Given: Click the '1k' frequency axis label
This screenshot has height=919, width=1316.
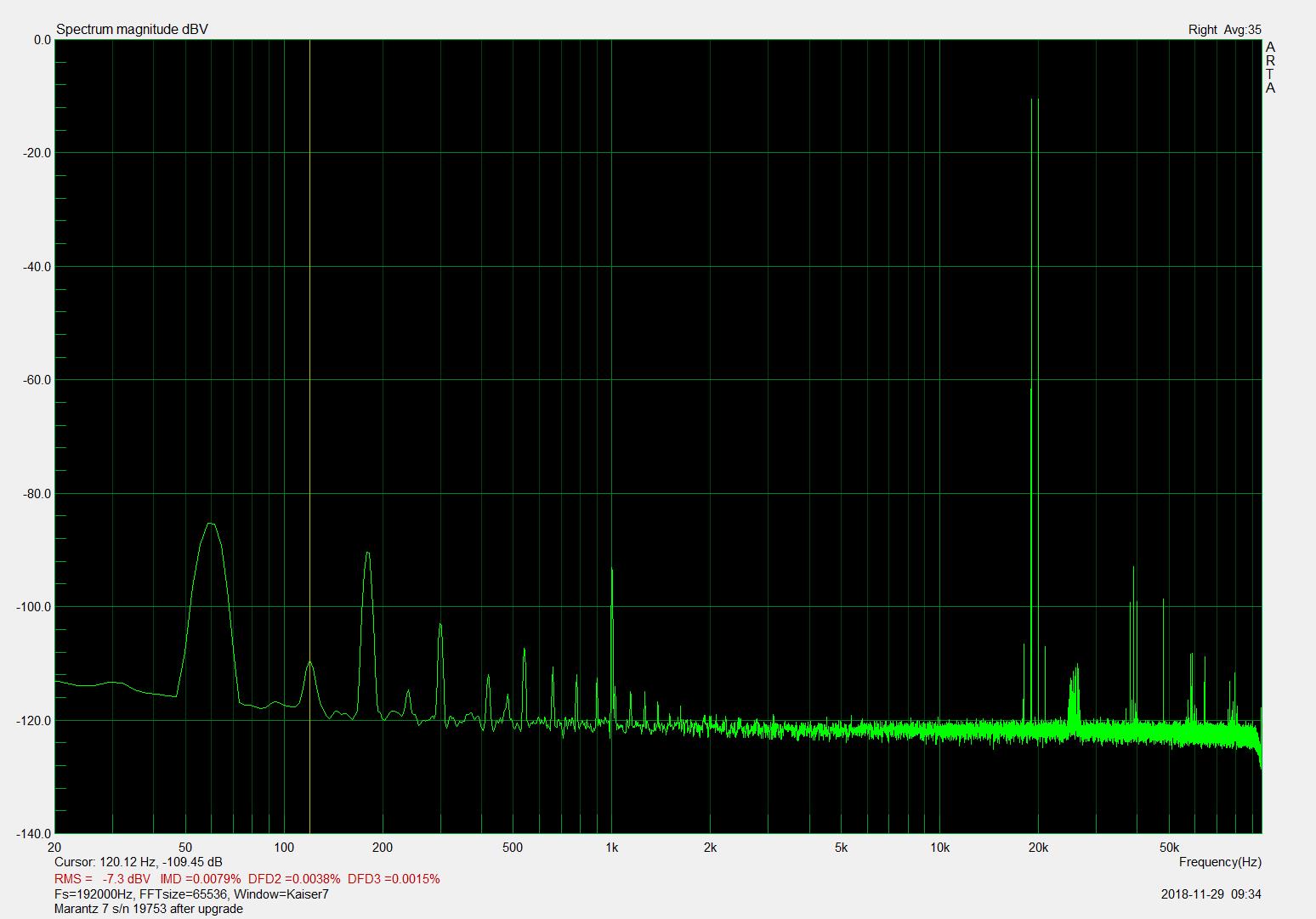Looking at the screenshot, I should tap(611, 848).
